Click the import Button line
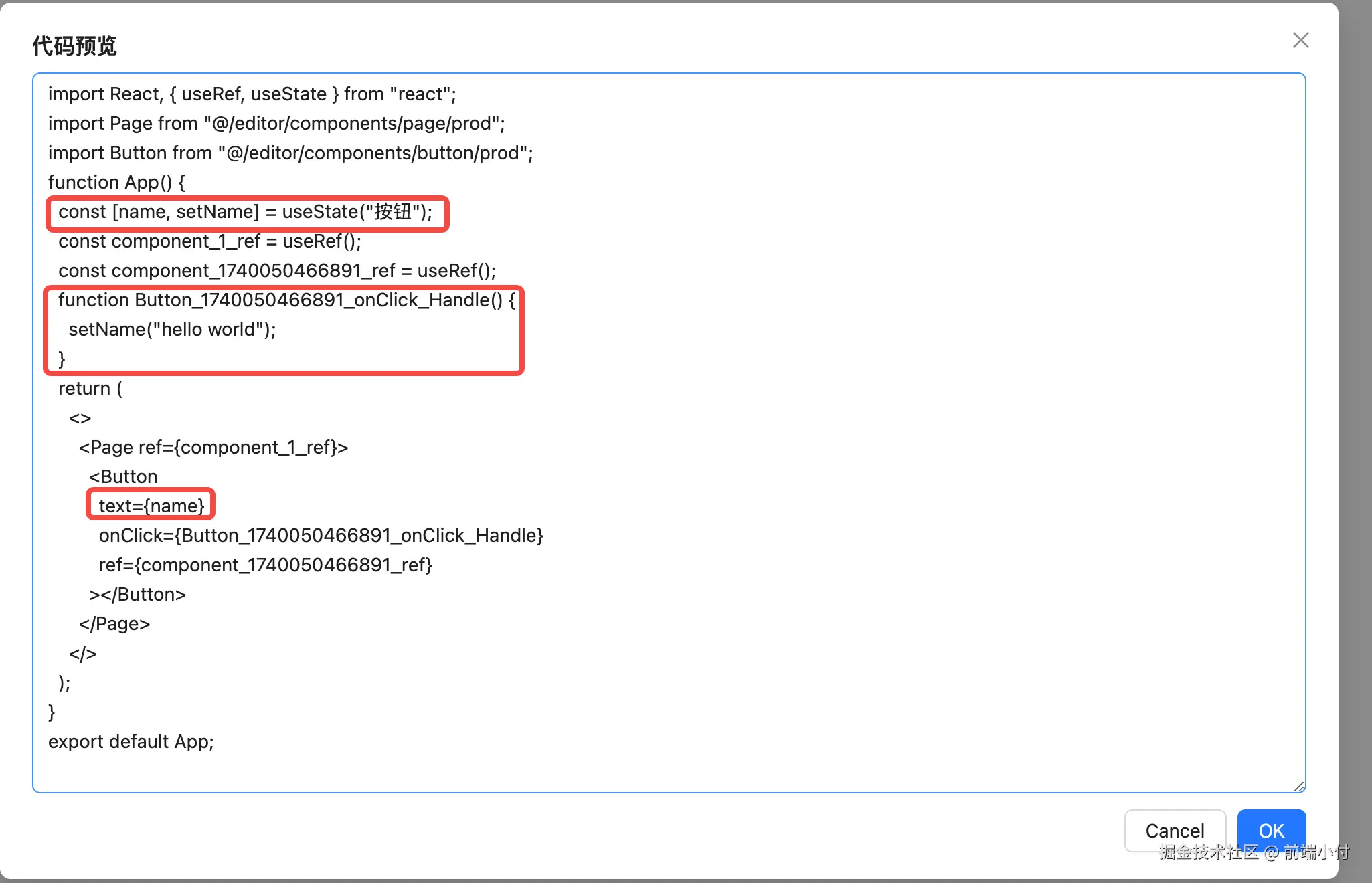The width and height of the screenshot is (1372, 883). coord(290,153)
